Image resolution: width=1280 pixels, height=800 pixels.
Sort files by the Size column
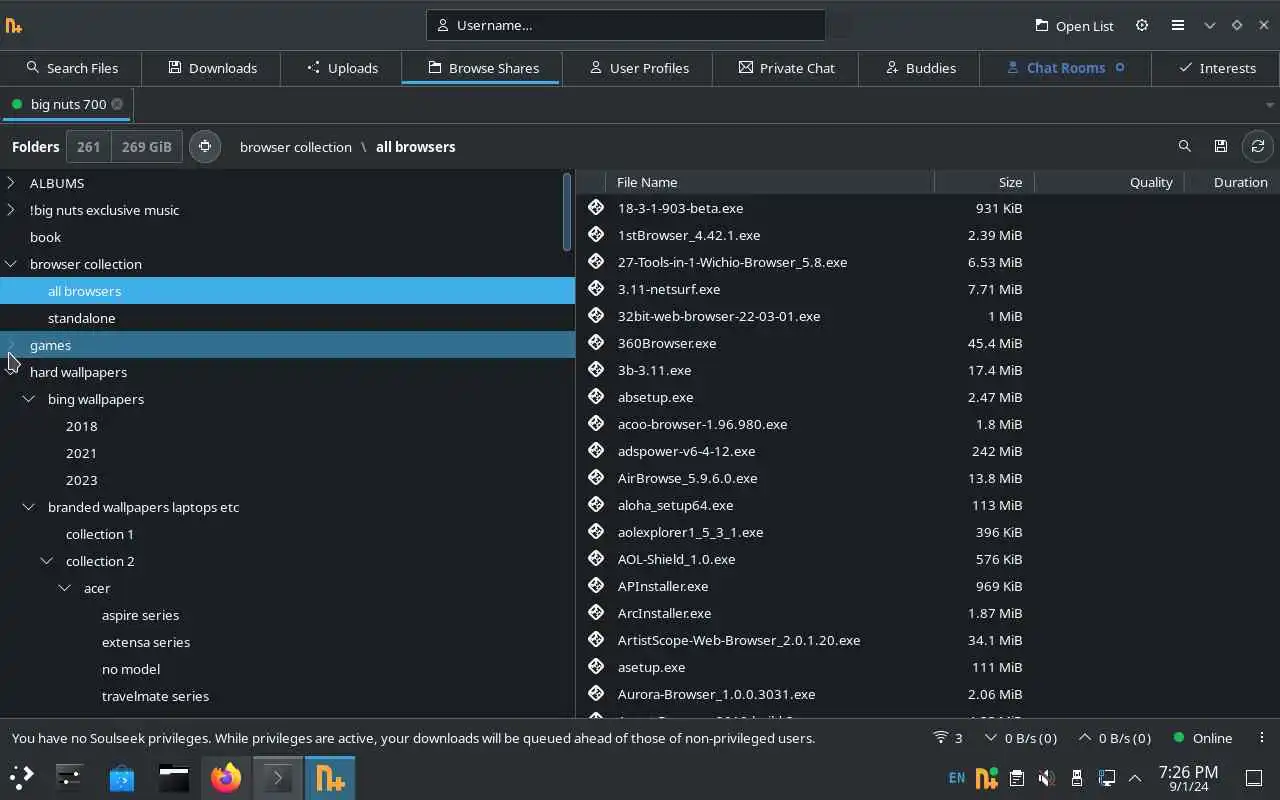point(984,182)
